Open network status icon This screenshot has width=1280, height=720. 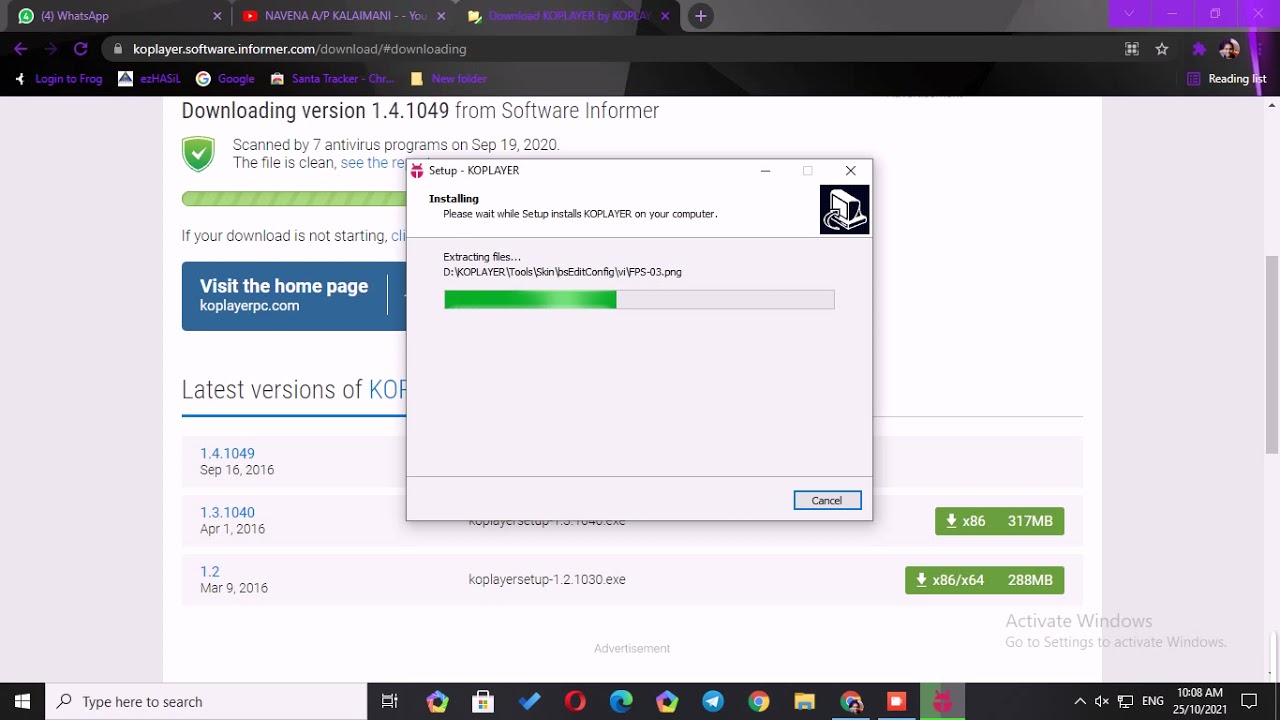coord(1125,701)
